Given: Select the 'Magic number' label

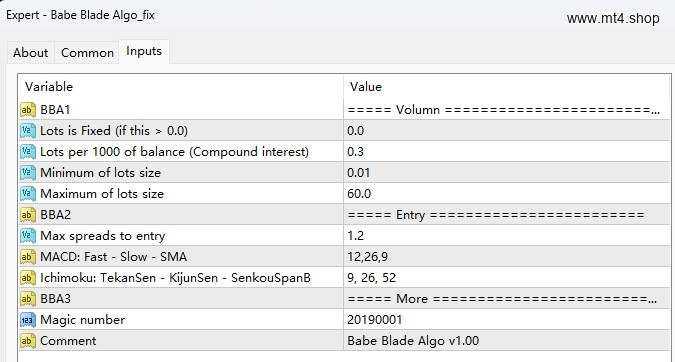Looking at the screenshot, I should click(x=83, y=320).
